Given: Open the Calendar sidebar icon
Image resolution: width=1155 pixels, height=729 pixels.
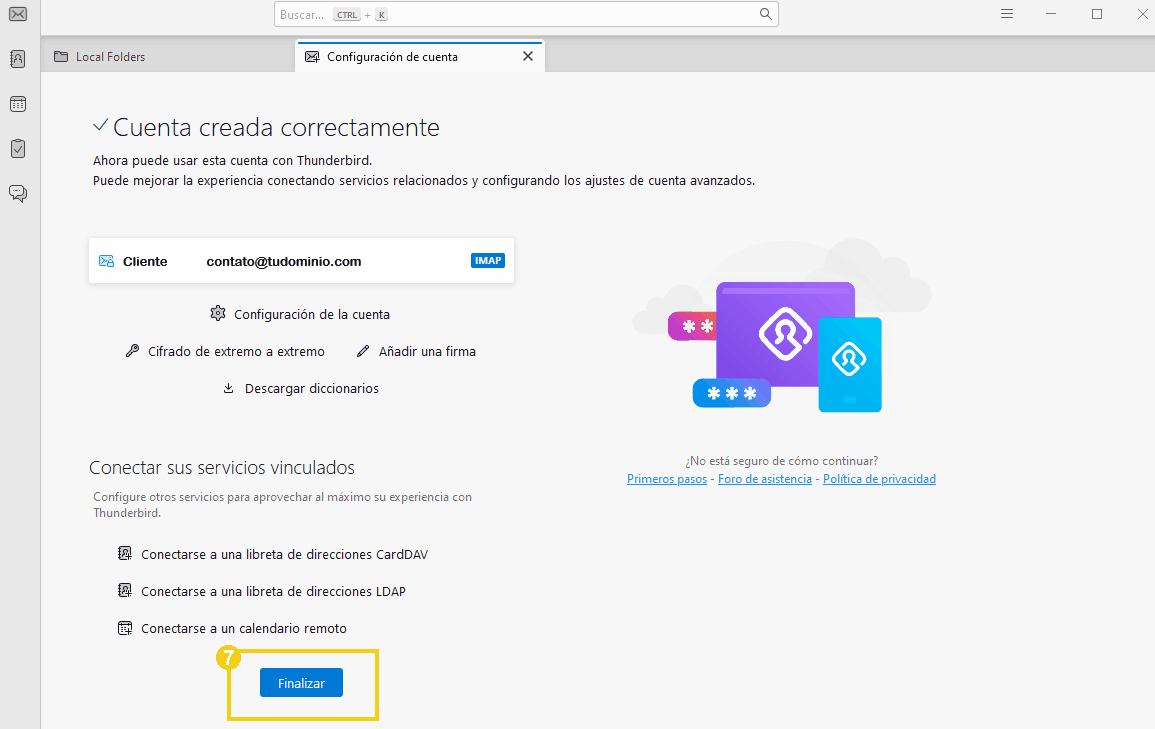Looking at the screenshot, I should [18, 104].
